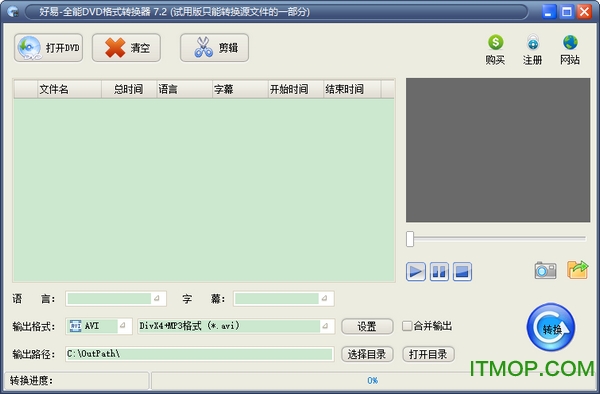Click the 开始时间 column header
600x394 pixels.
(296, 89)
